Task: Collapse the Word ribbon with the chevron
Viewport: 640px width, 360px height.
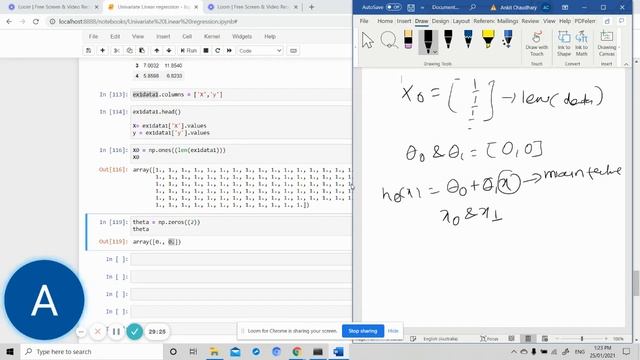Action: coord(626,64)
